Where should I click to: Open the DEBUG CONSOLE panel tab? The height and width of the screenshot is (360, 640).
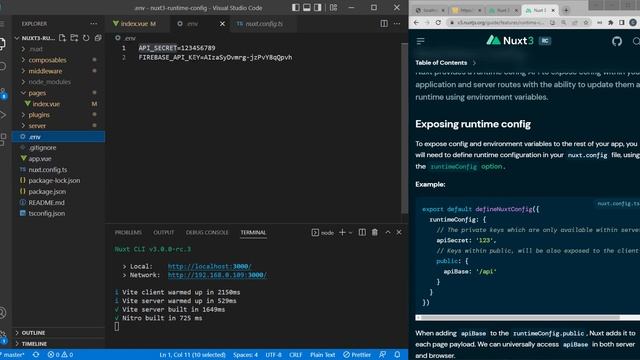click(207, 232)
